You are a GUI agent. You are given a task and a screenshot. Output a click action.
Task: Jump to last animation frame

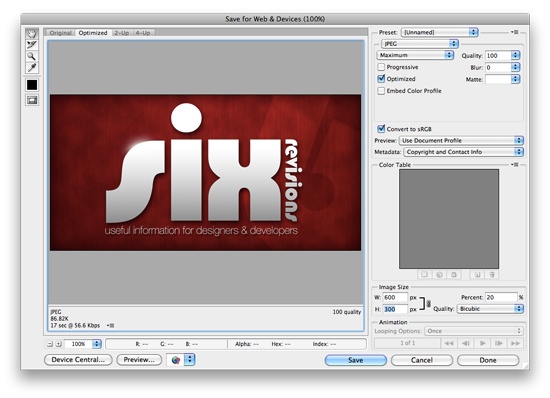point(515,343)
